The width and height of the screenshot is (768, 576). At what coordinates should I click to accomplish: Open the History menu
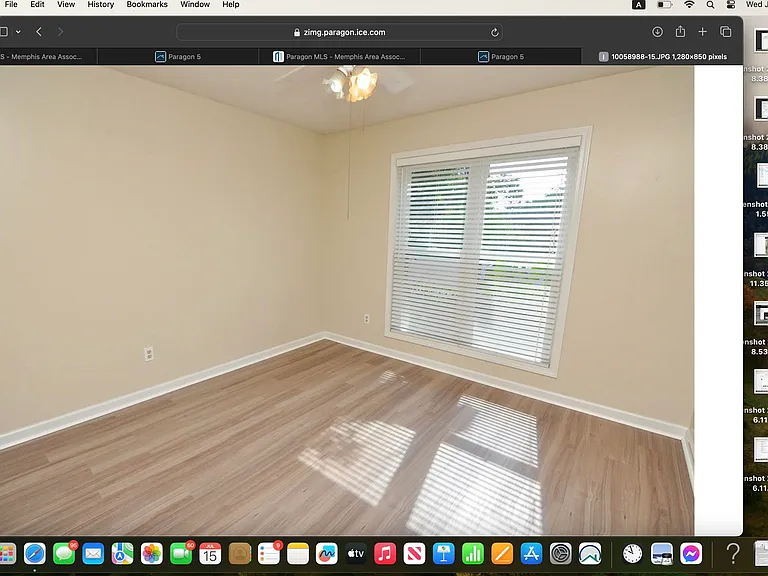[x=100, y=4]
